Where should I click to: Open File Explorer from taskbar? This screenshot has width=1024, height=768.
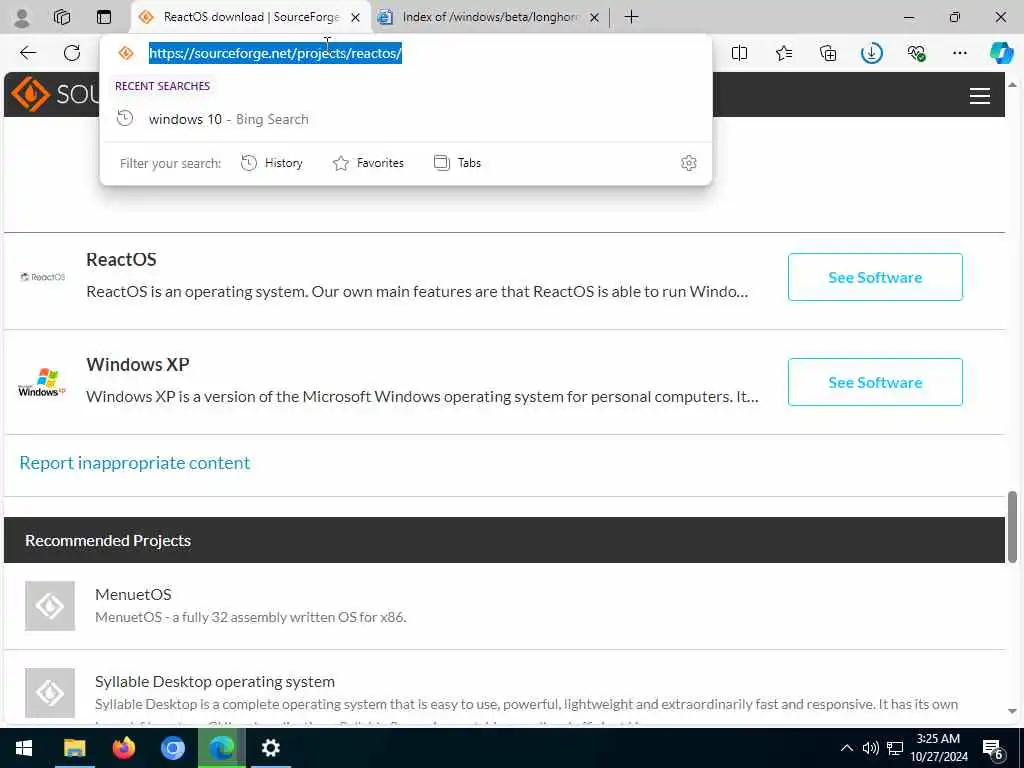coord(74,748)
